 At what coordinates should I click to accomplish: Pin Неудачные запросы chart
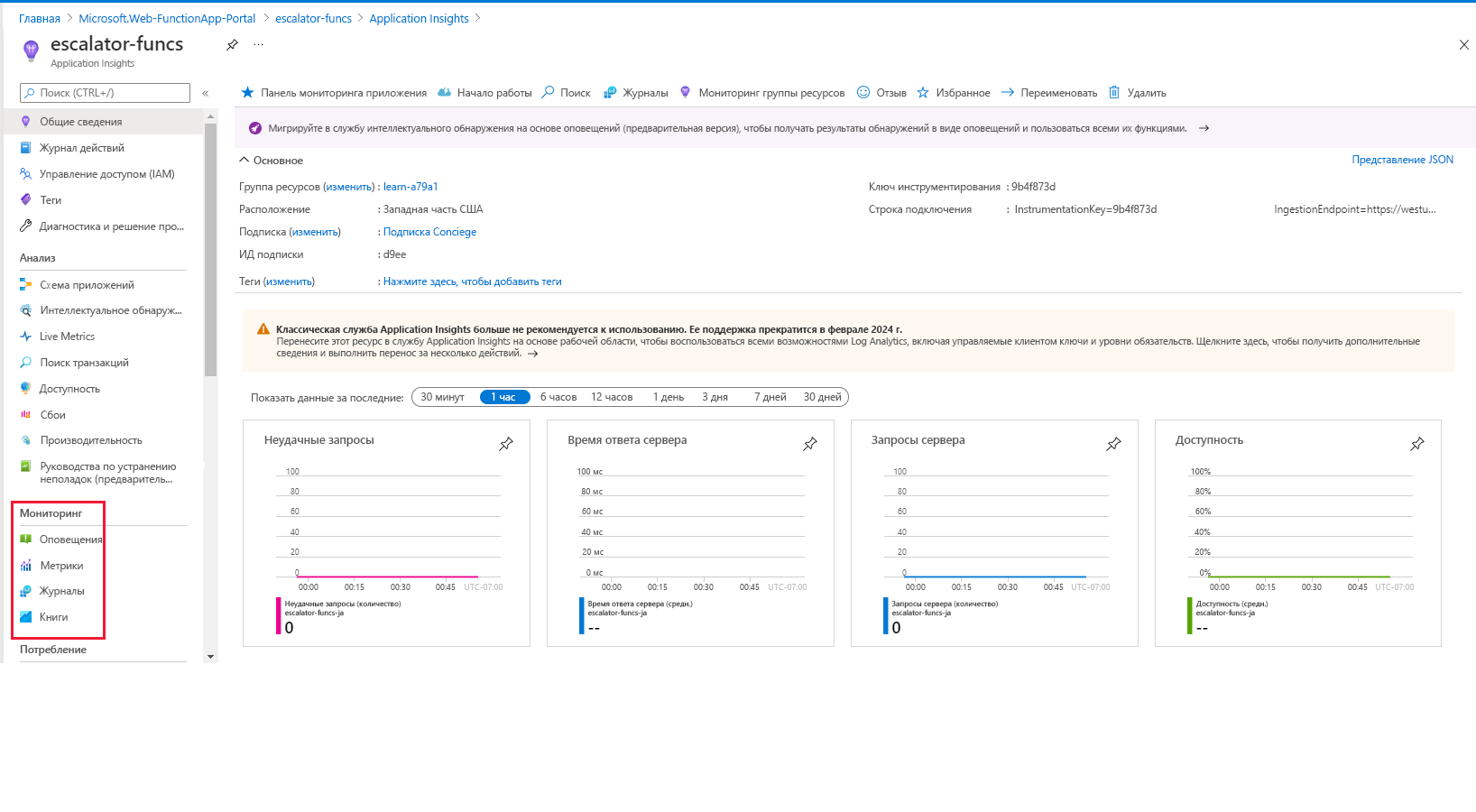506,444
